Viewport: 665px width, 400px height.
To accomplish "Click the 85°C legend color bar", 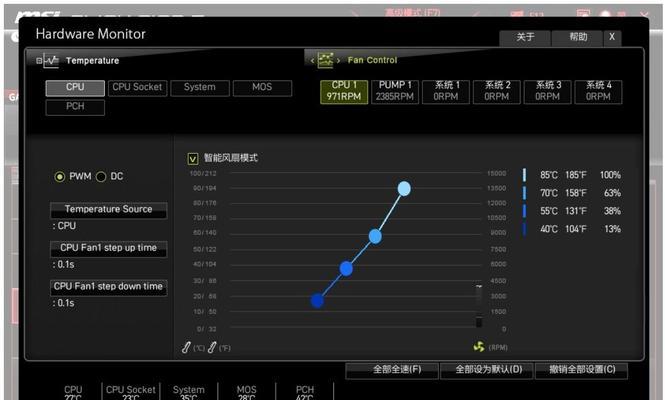I will pyautogui.click(x=525, y=175).
